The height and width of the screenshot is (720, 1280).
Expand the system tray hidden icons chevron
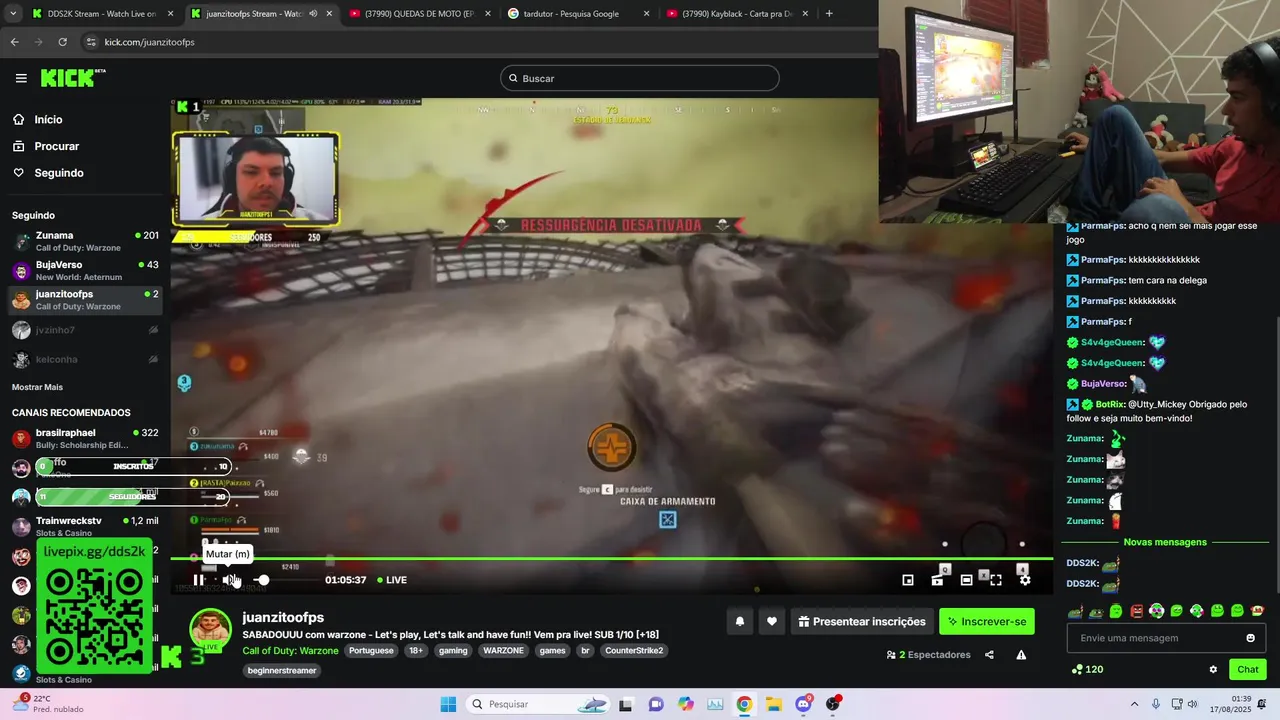pyautogui.click(x=1134, y=704)
